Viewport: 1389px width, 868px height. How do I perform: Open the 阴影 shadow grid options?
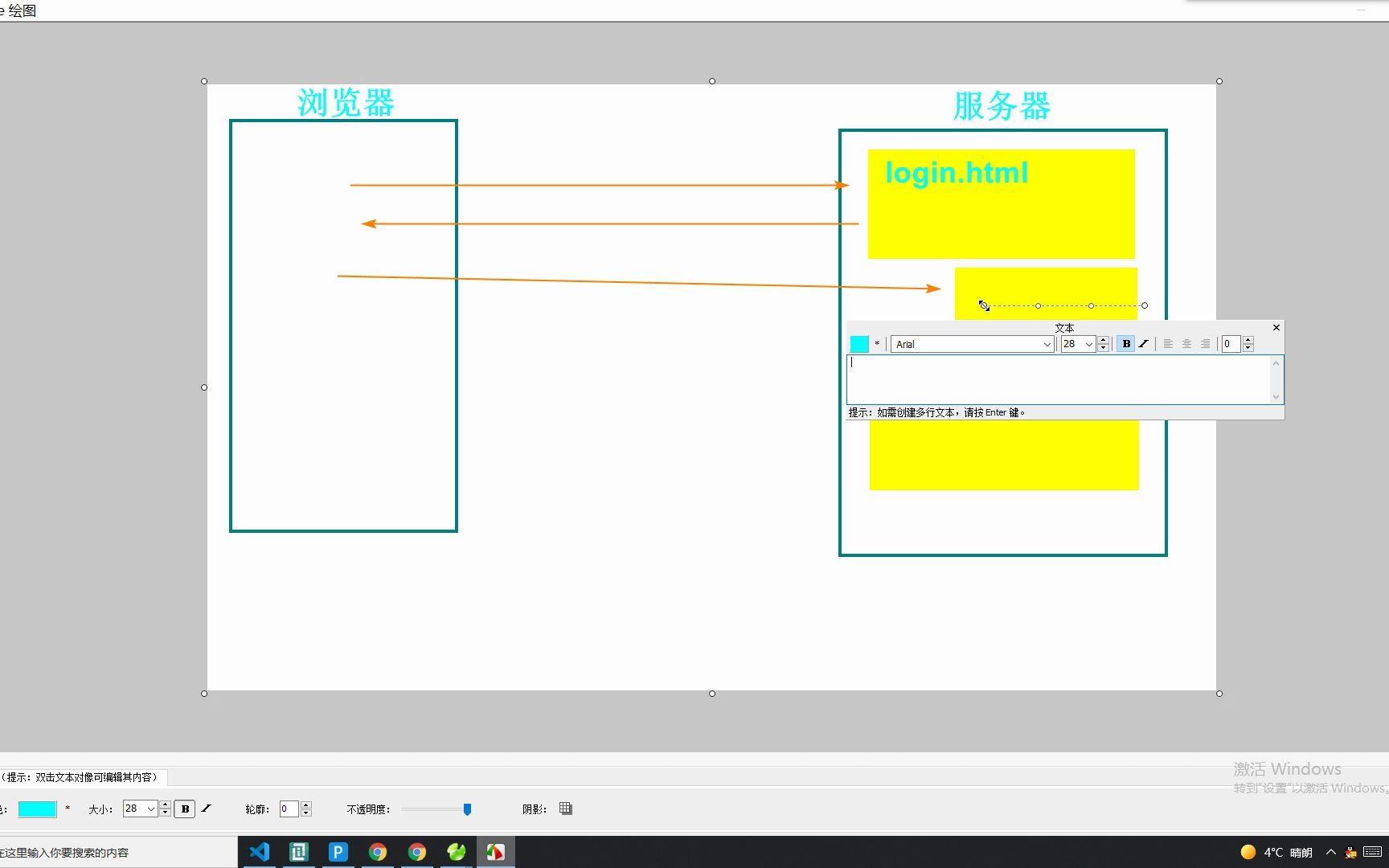566,809
